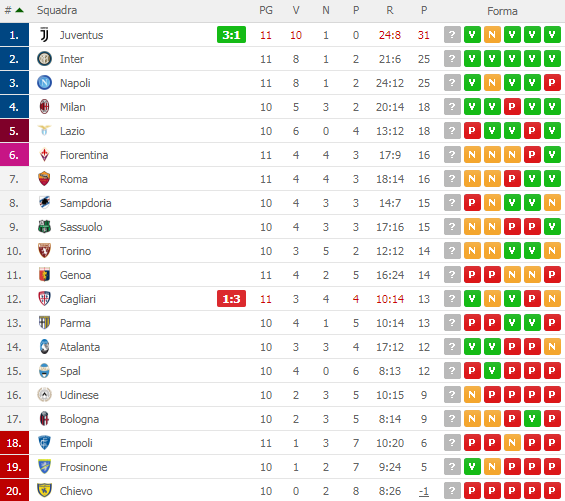Click the Chievo club crest
The image size is (565, 501).
pyautogui.click(x=44, y=491)
